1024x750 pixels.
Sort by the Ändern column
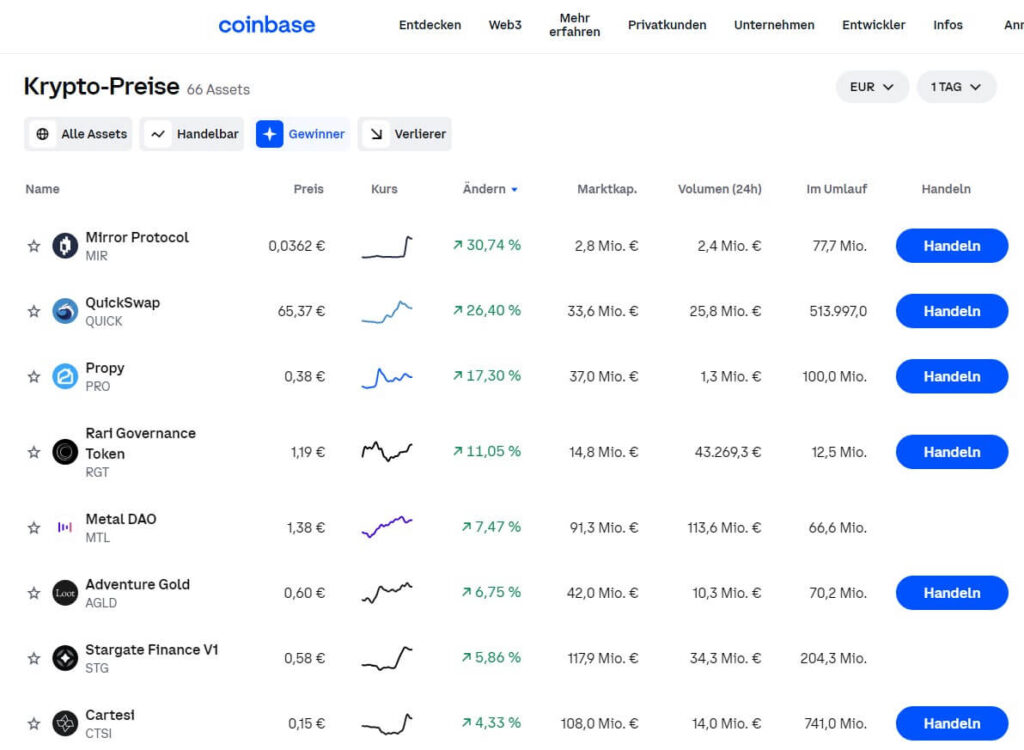tap(490, 189)
